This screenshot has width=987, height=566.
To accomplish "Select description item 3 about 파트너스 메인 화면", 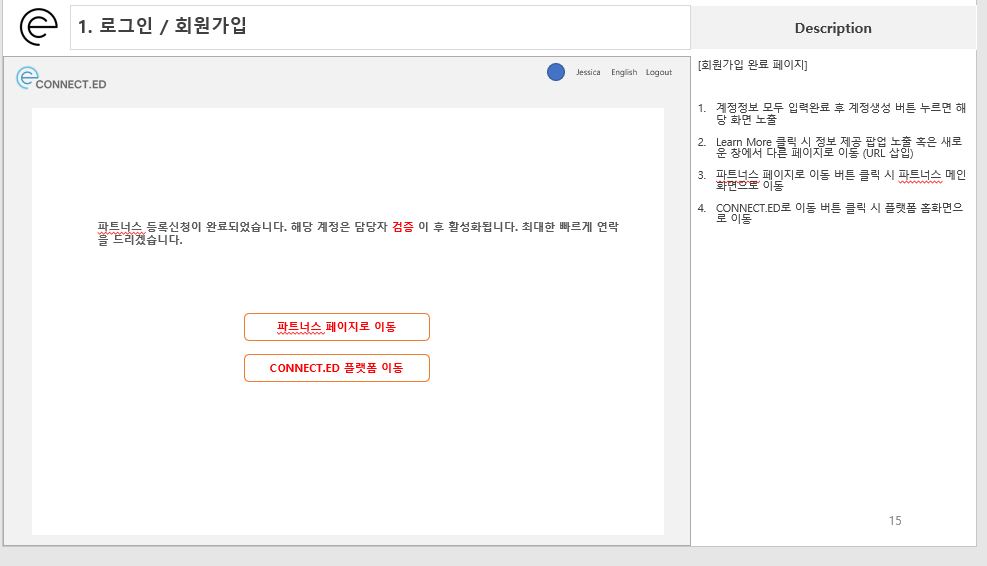I will click(840, 179).
